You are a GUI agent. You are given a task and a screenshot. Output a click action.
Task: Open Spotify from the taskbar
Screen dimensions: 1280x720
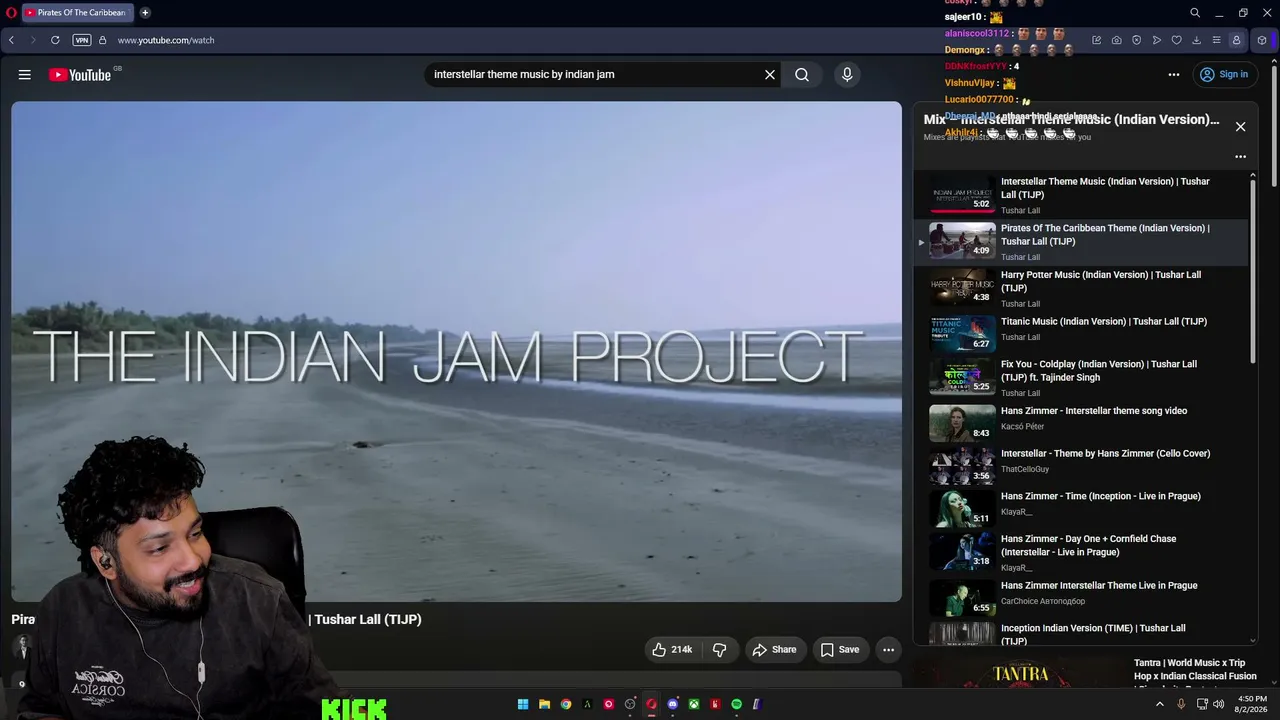tap(737, 704)
